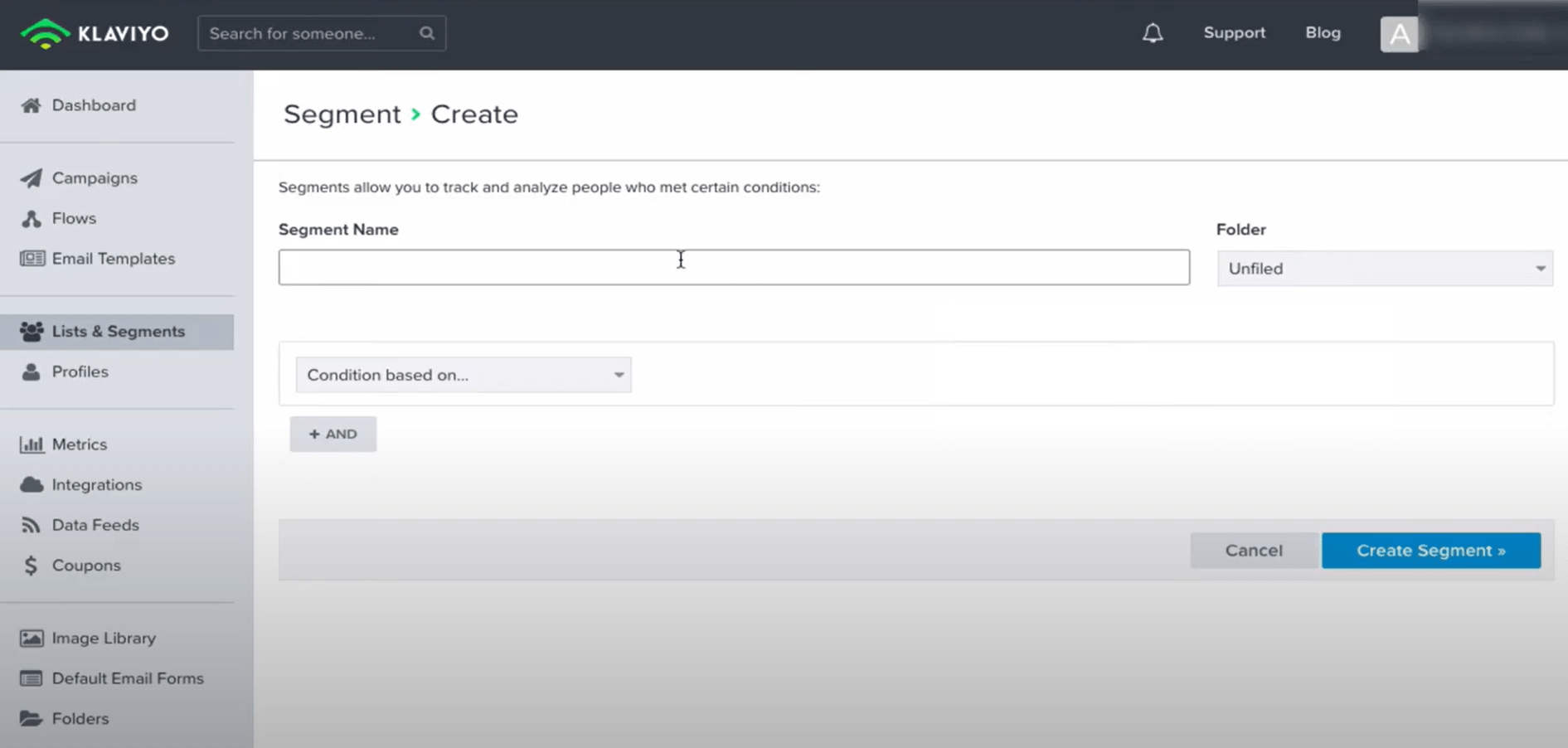Navigate to Folders
Image resolution: width=1568 pixels, height=748 pixels.
(x=80, y=719)
